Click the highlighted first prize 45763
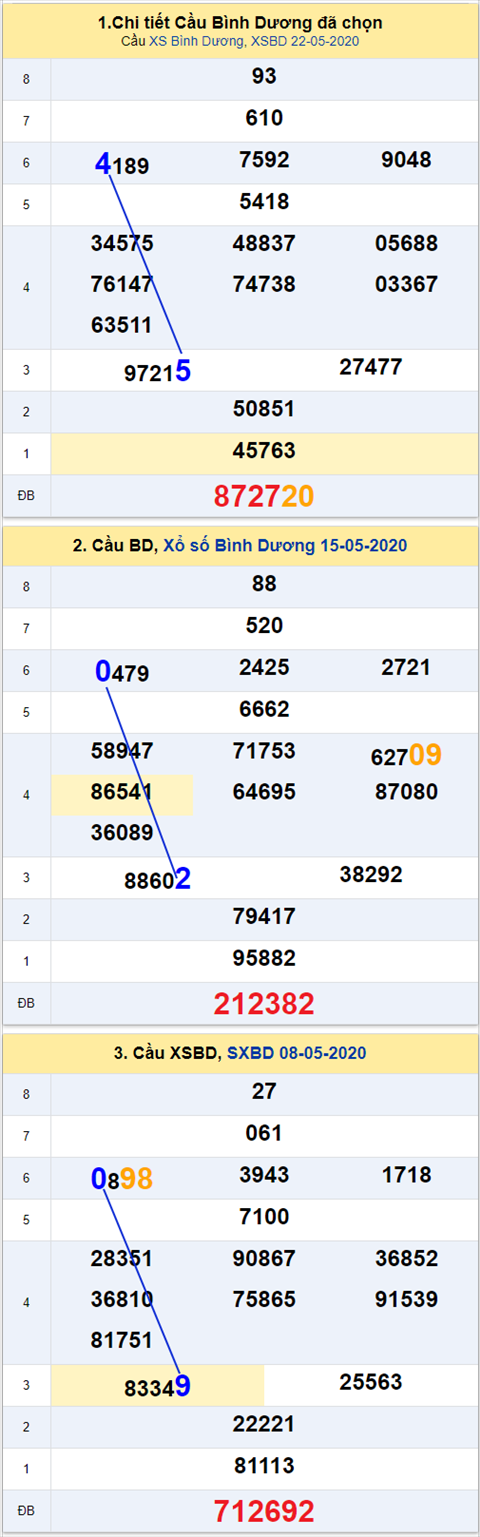The height and width of the screenshot is (1537, 480). (x=264, y=451)
